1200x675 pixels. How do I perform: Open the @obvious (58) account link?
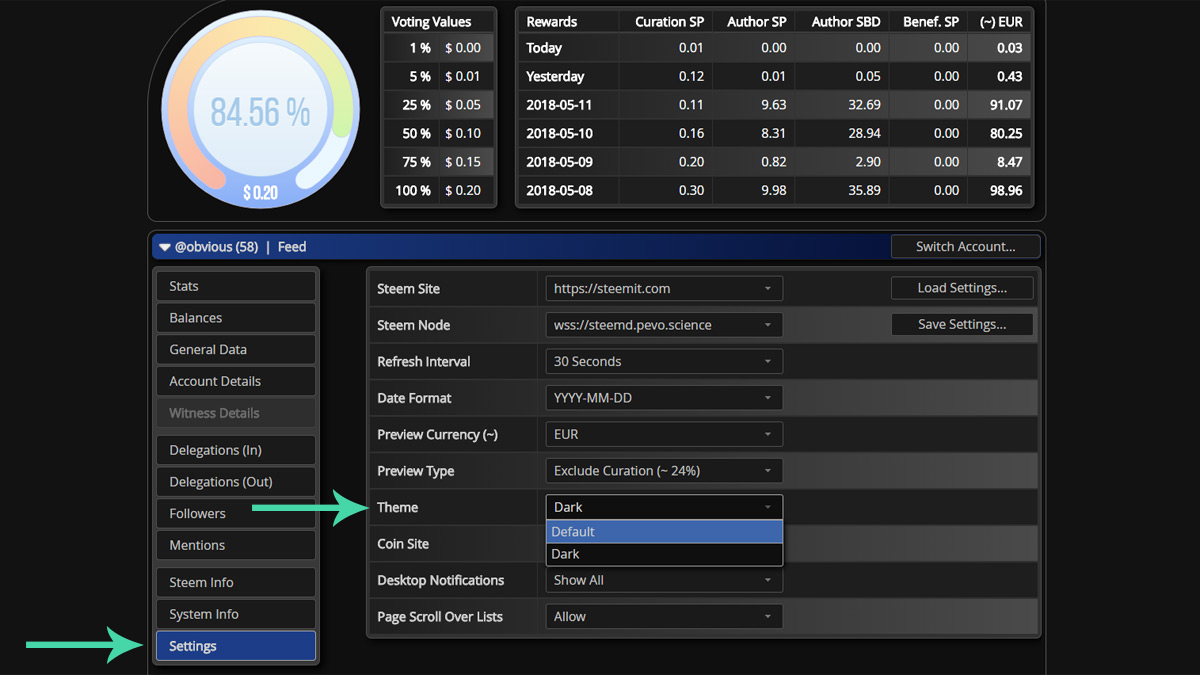click(x=217, y=247)
